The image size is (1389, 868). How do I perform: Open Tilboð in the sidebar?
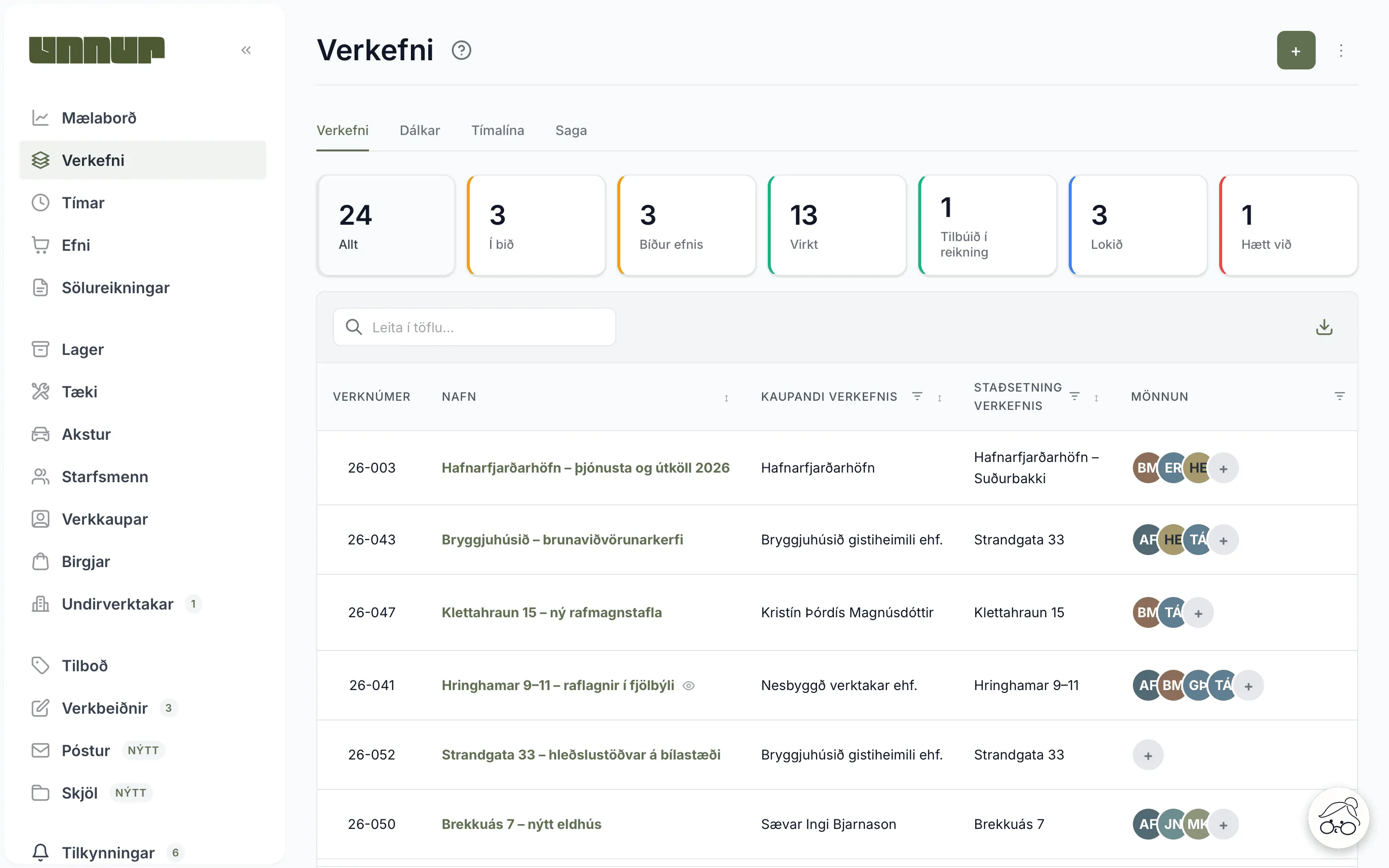(x=142, y=665)
